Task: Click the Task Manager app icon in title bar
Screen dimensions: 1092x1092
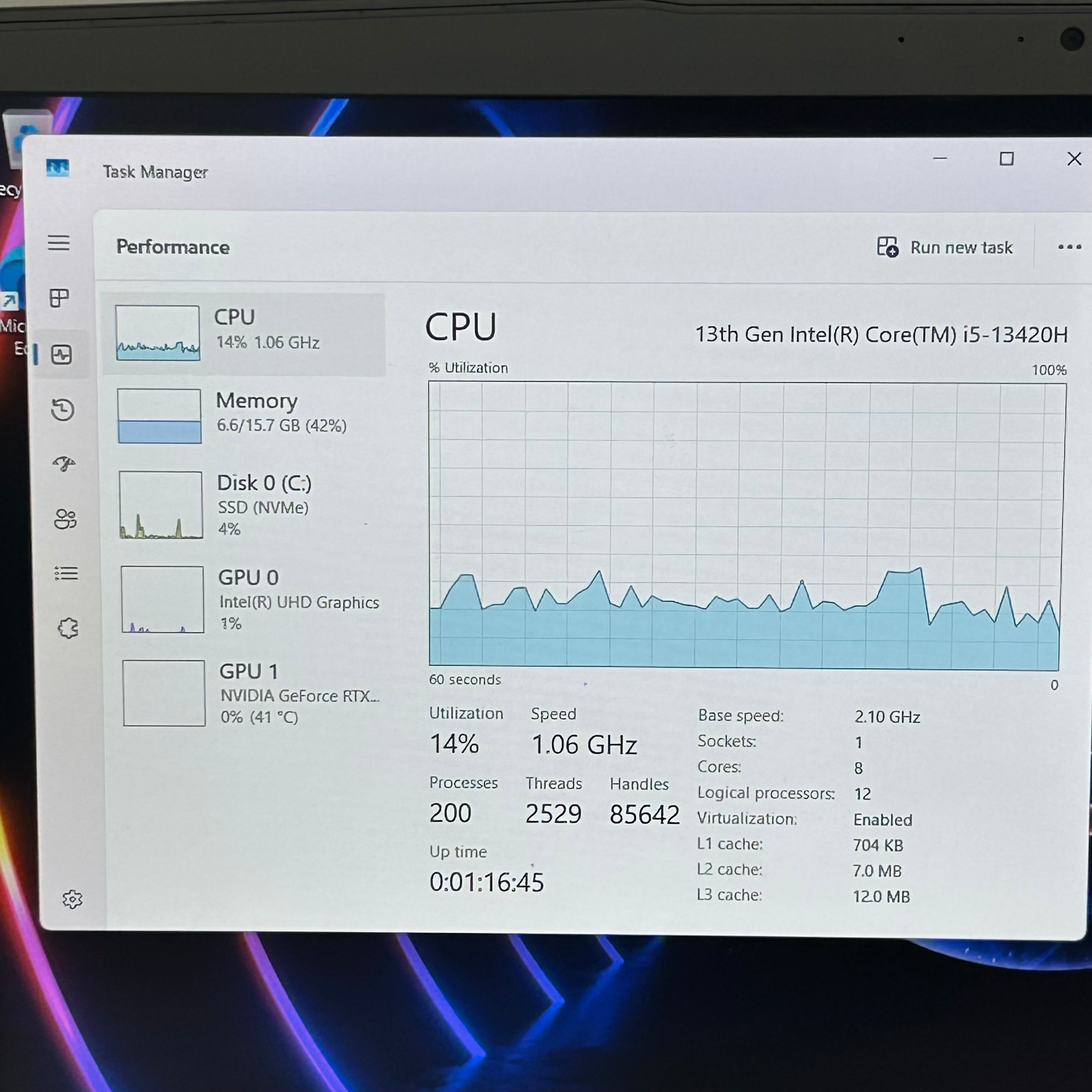Action: point(58,168)
